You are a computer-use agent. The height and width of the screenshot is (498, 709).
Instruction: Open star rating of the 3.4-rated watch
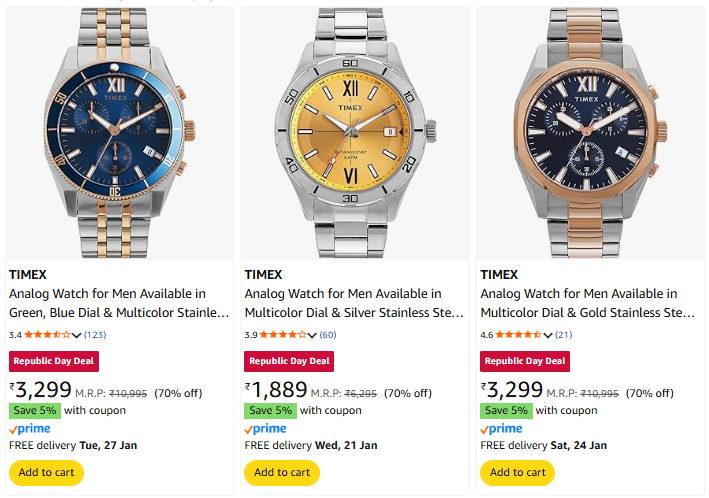coord(48,334)
